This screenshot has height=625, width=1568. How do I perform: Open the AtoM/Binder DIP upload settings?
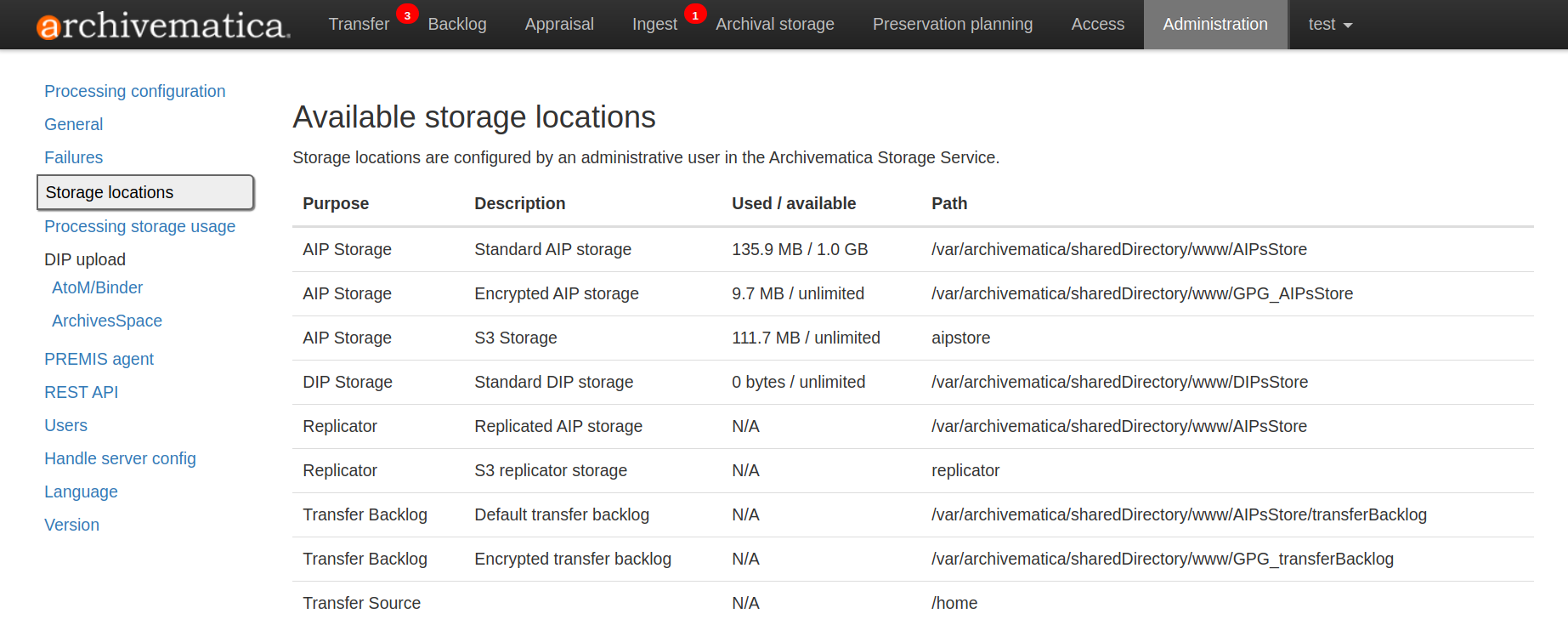97,287
